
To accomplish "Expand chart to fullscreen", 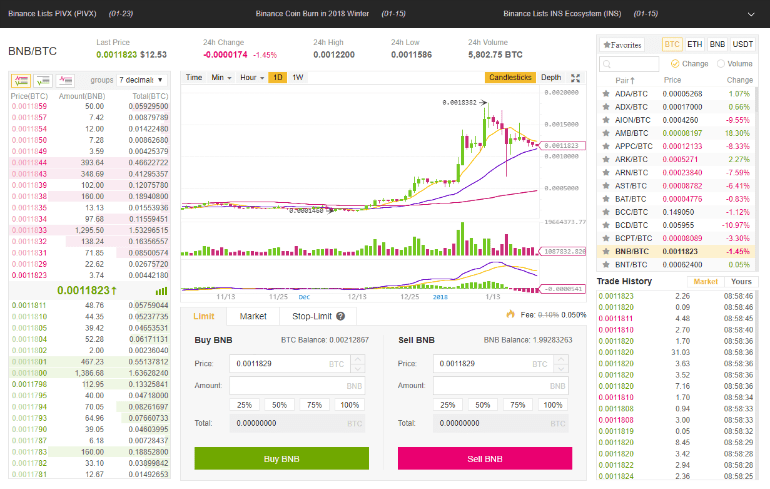I will tap(576, 77).
